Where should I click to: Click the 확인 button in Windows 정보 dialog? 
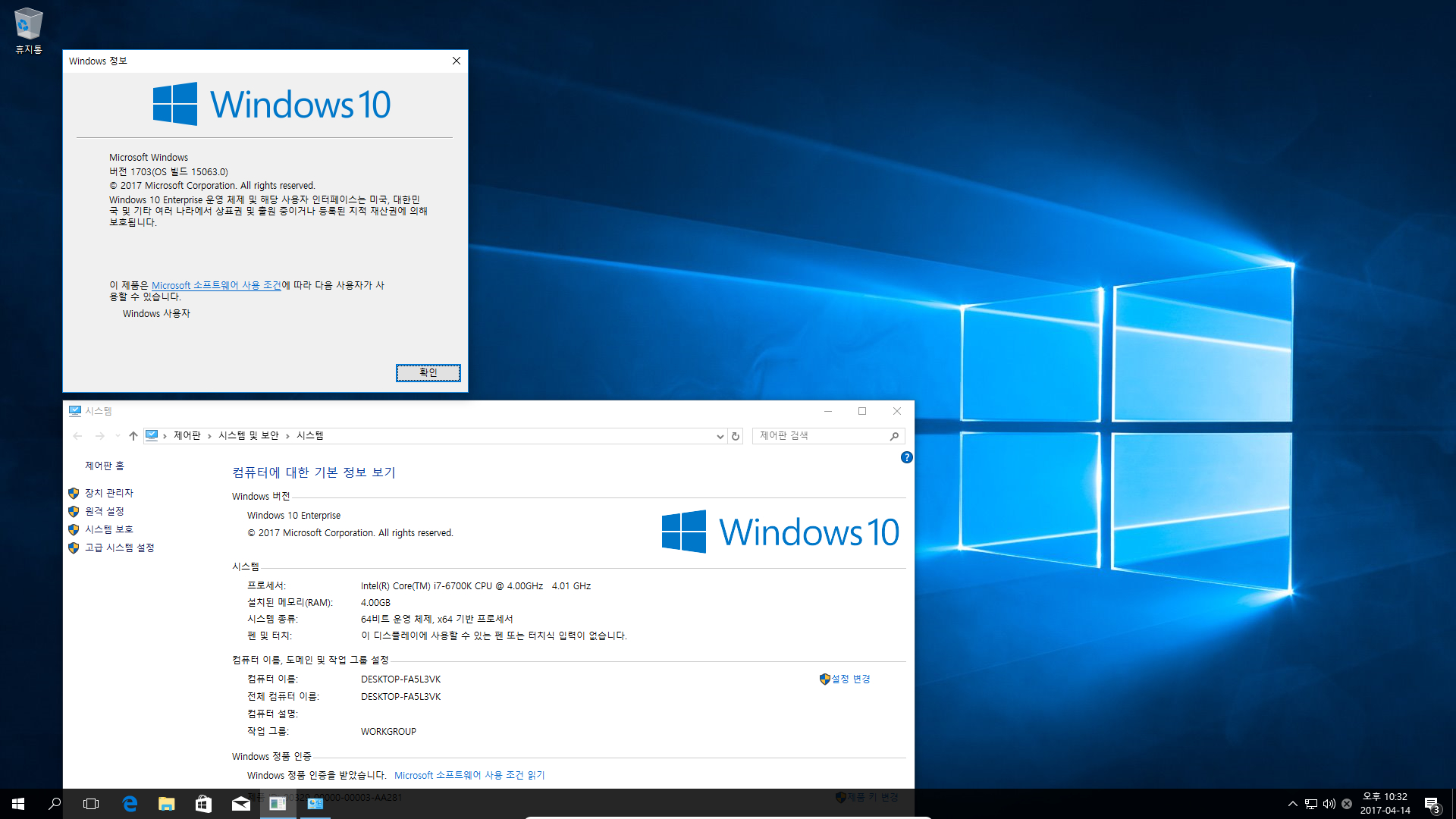[428, 372]
